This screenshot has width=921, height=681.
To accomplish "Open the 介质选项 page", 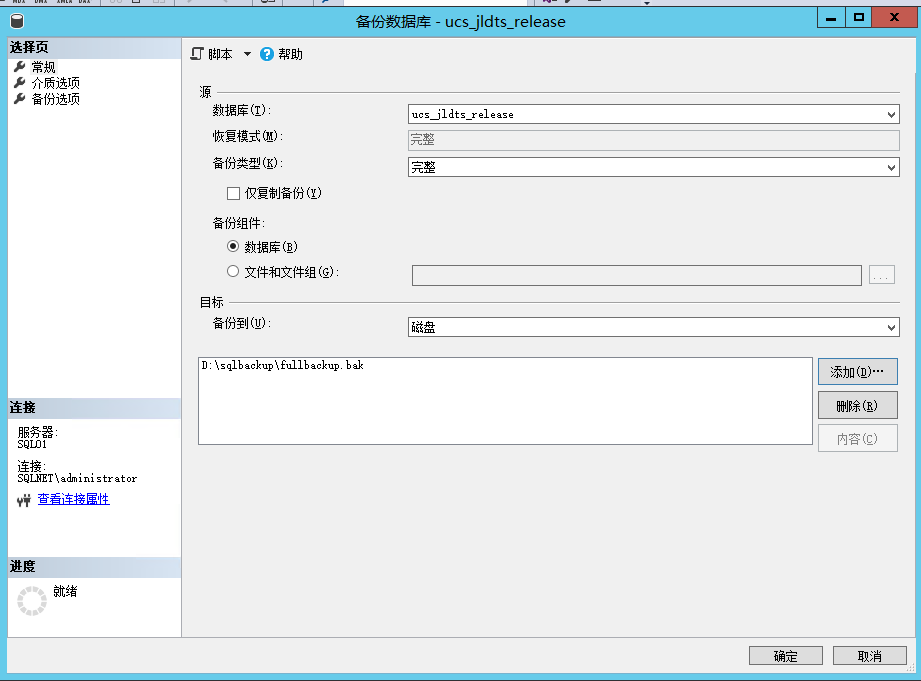I will 55,83.
